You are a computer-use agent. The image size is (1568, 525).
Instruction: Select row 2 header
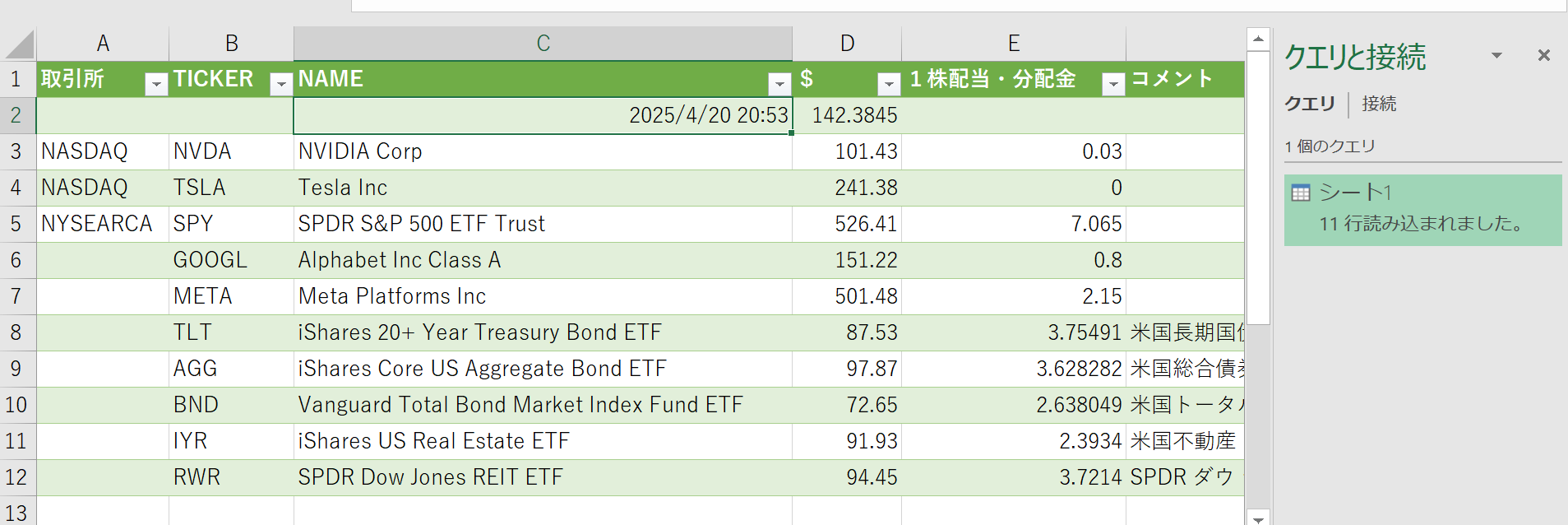[18, 115]
